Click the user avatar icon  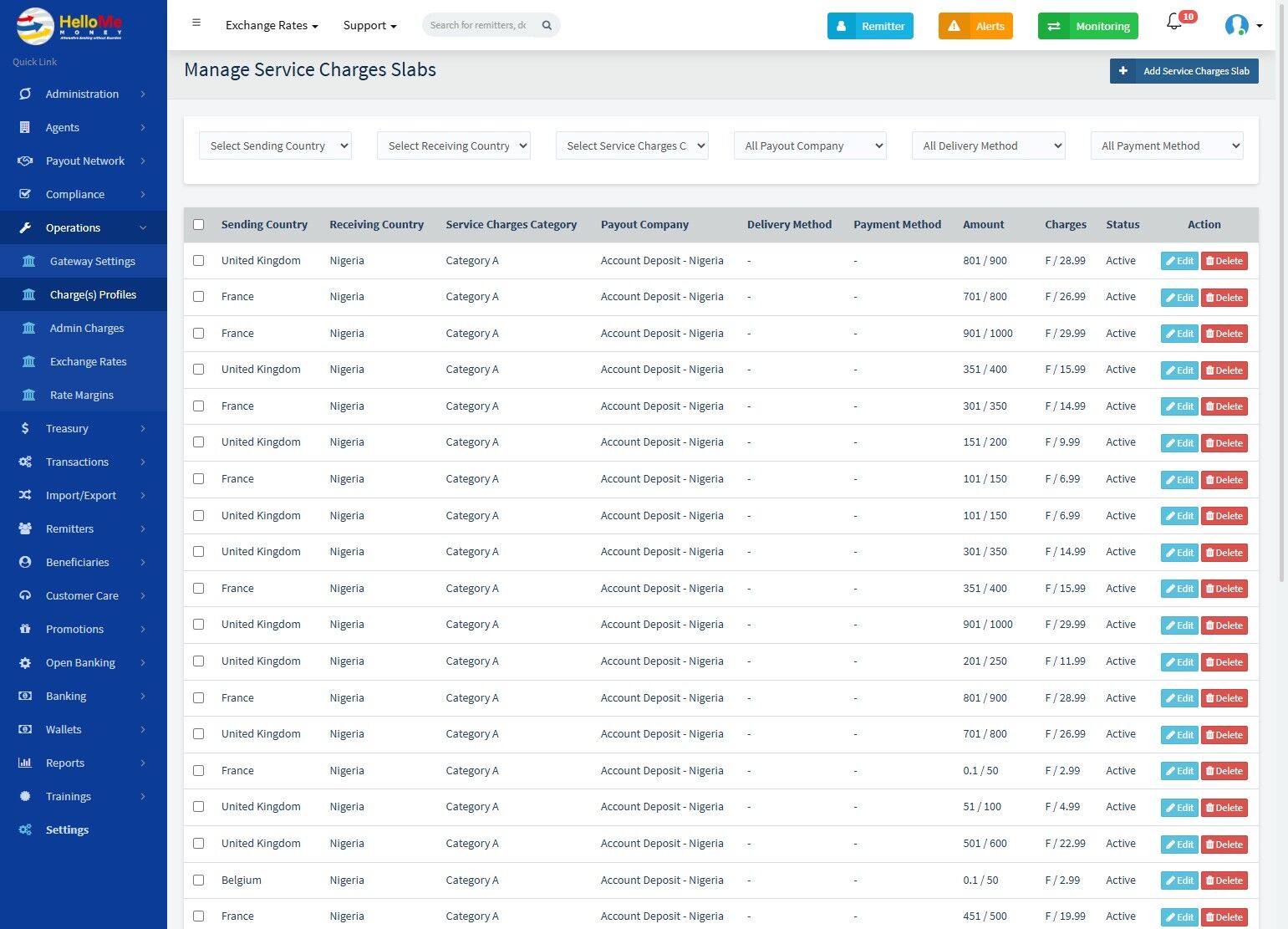coord(1236,25)
